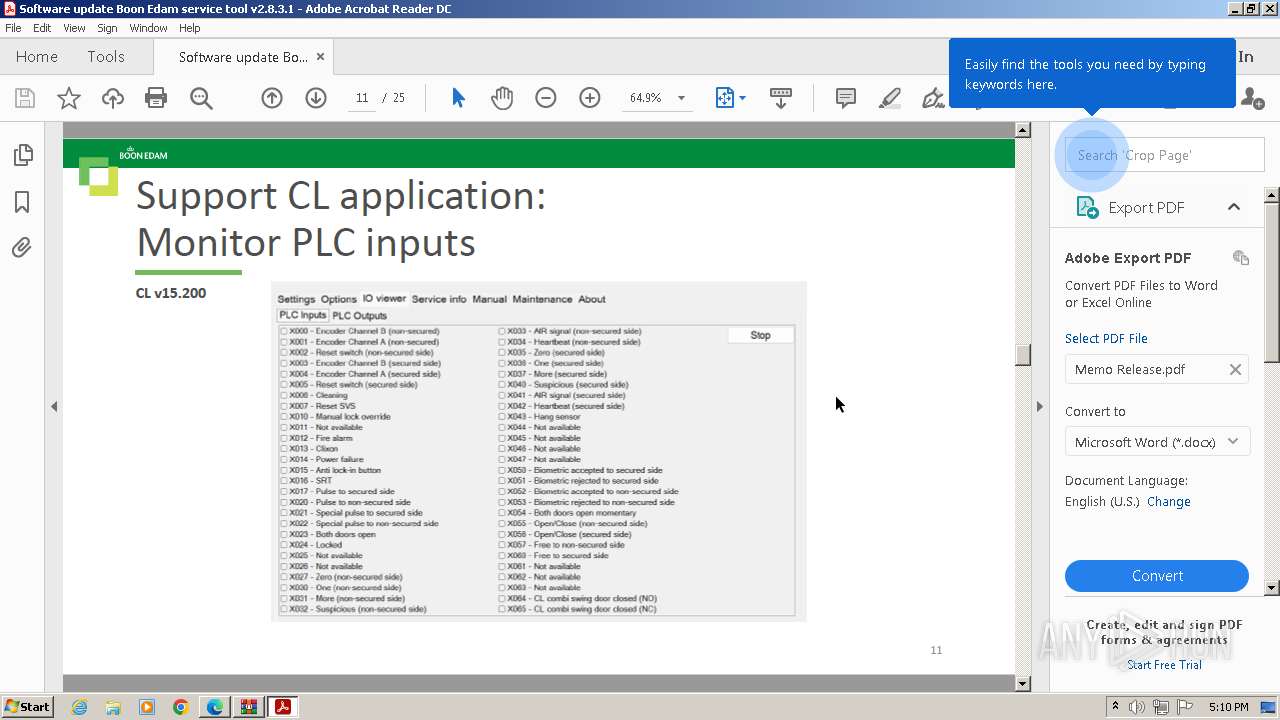Open the Window menu
This screenshot has height=720, width=1280.
[x=148, y=28]
